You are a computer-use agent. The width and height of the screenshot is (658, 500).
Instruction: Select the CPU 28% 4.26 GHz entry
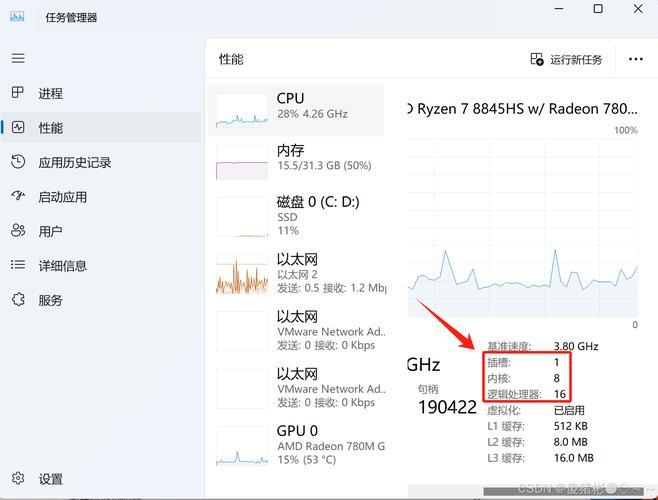tap(296, 110)
